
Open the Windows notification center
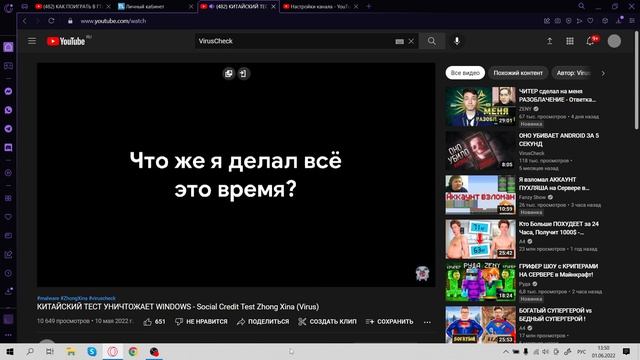coord(626,352)
